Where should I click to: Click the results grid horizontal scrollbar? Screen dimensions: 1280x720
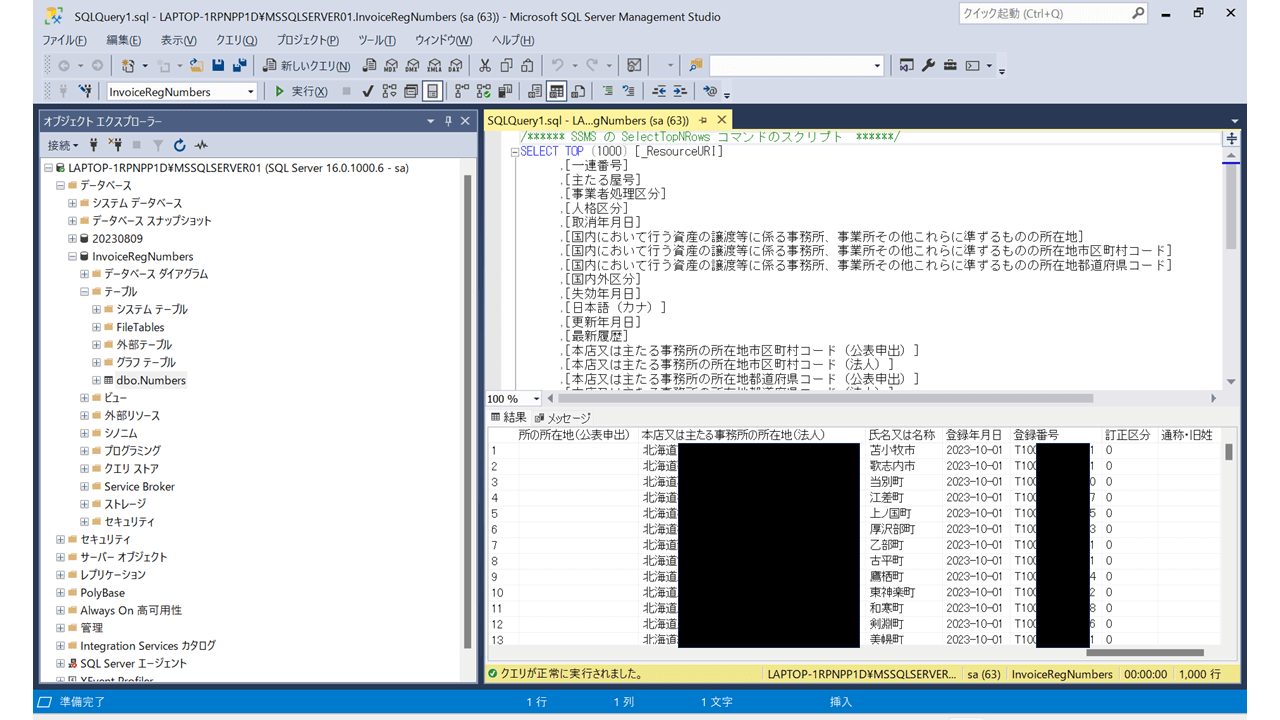pos(1145,653)
